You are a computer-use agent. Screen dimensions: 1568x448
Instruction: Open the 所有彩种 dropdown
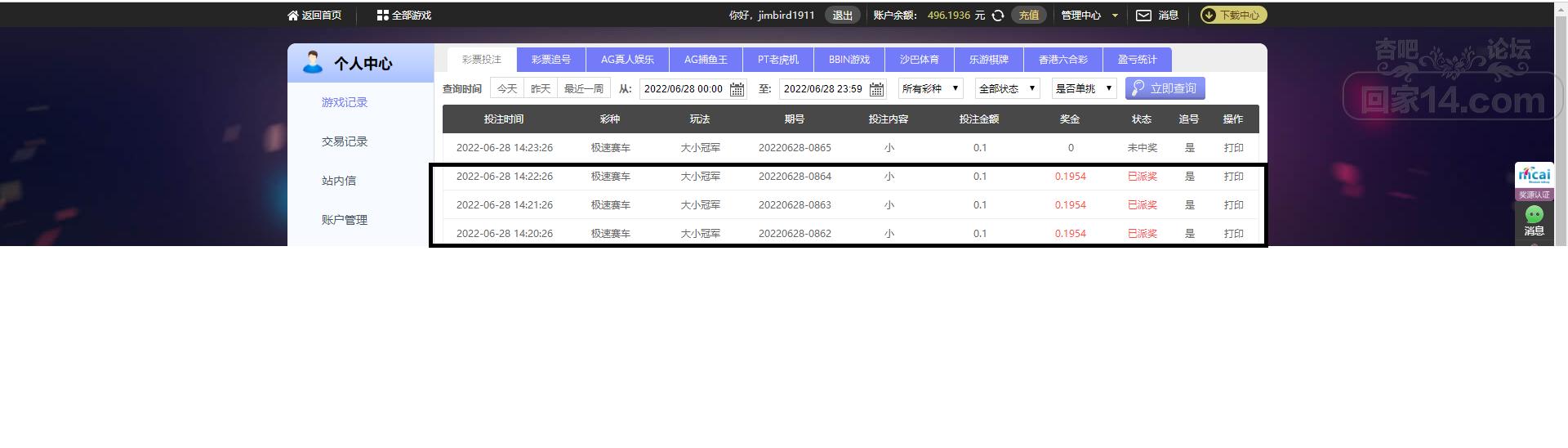931,88
